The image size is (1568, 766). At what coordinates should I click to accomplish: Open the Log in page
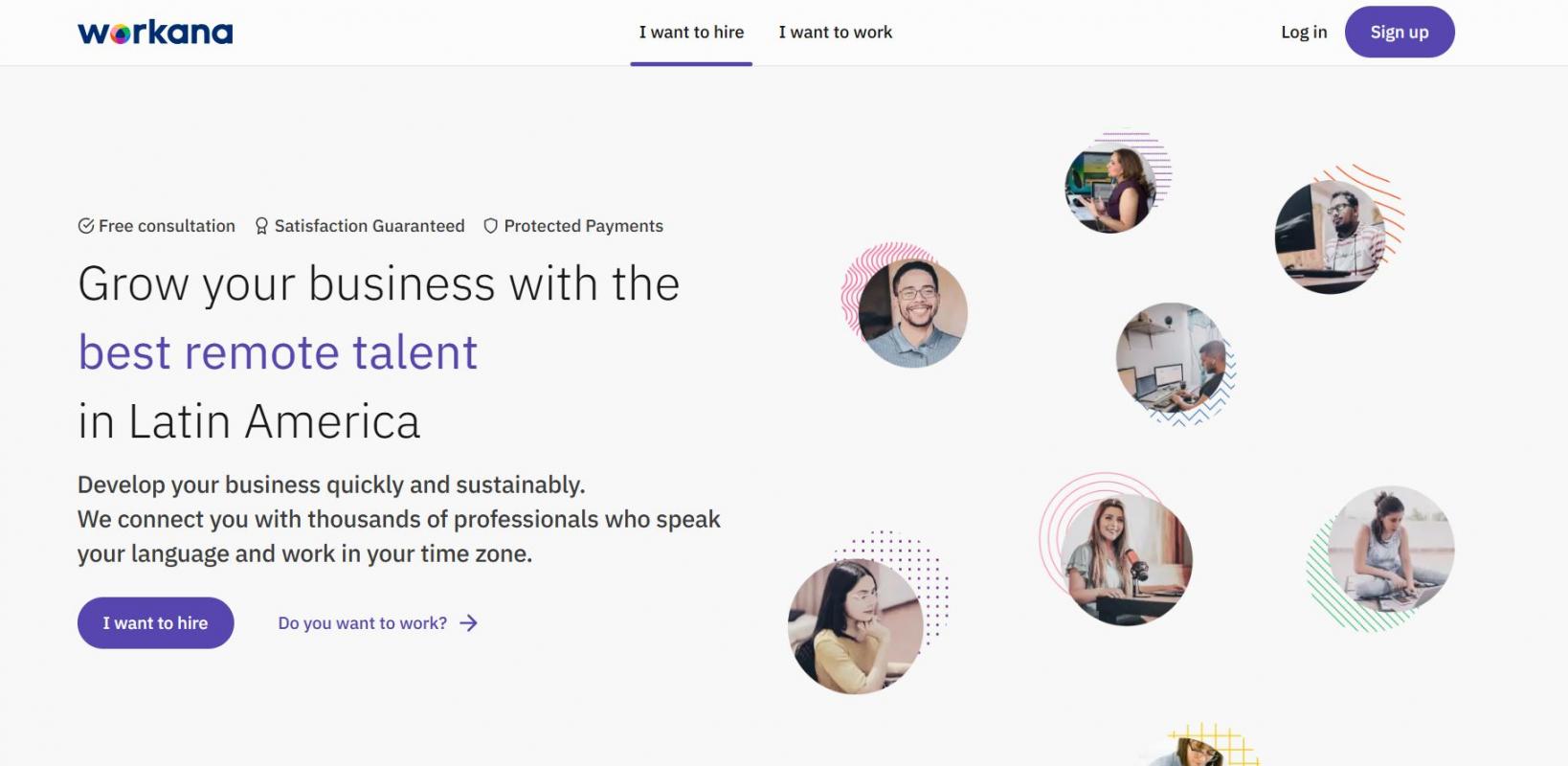tap(1304, 33)
